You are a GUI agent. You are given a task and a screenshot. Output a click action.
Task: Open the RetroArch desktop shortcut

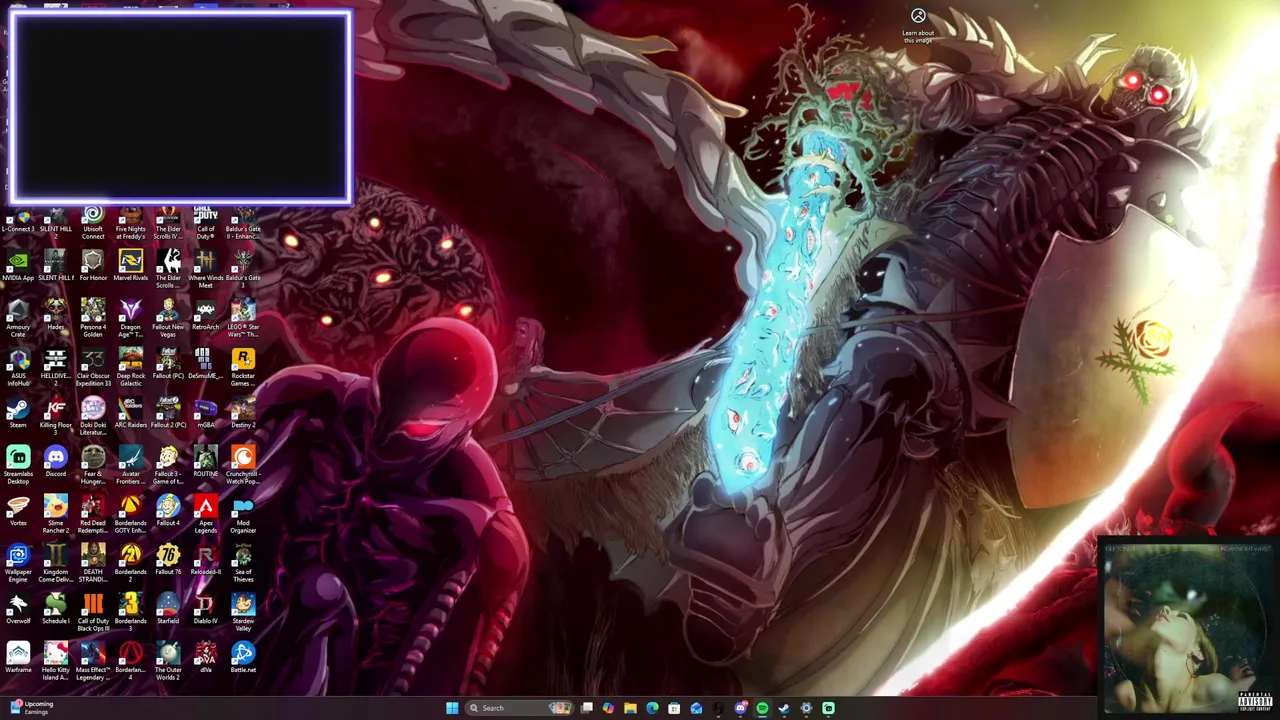pos(205,315)
